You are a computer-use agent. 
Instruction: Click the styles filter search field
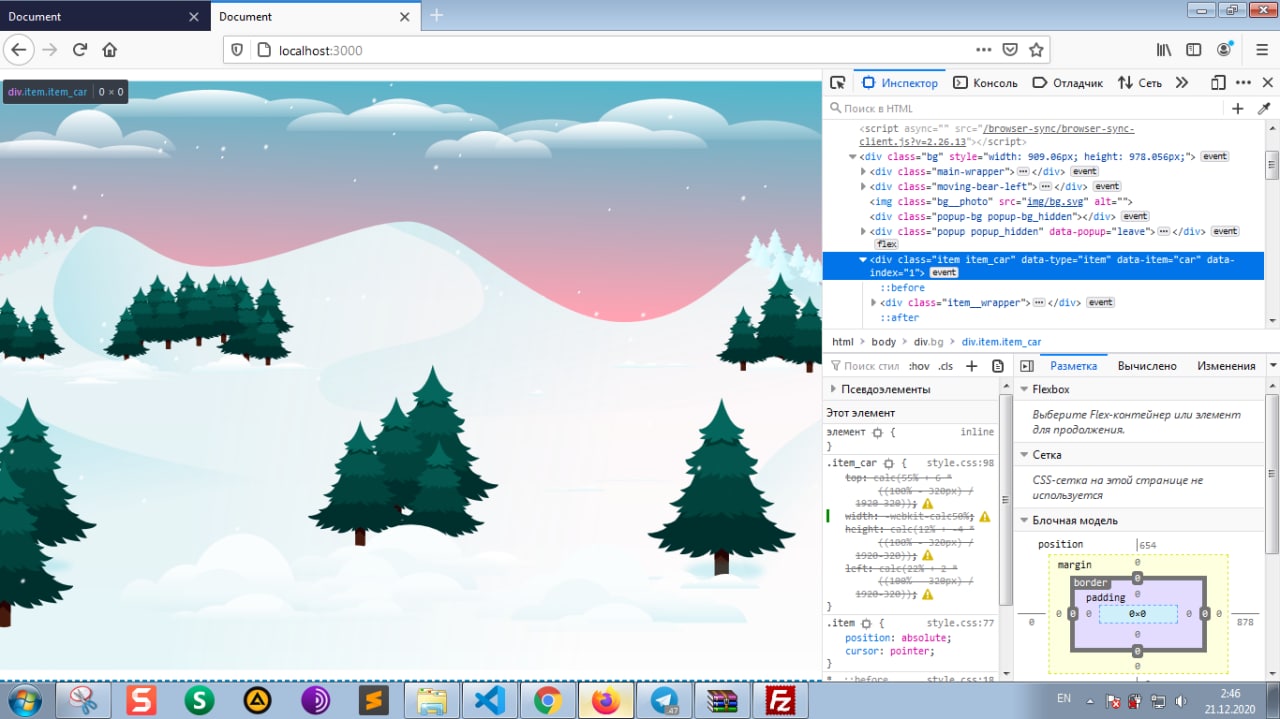[x=864, y=366]
